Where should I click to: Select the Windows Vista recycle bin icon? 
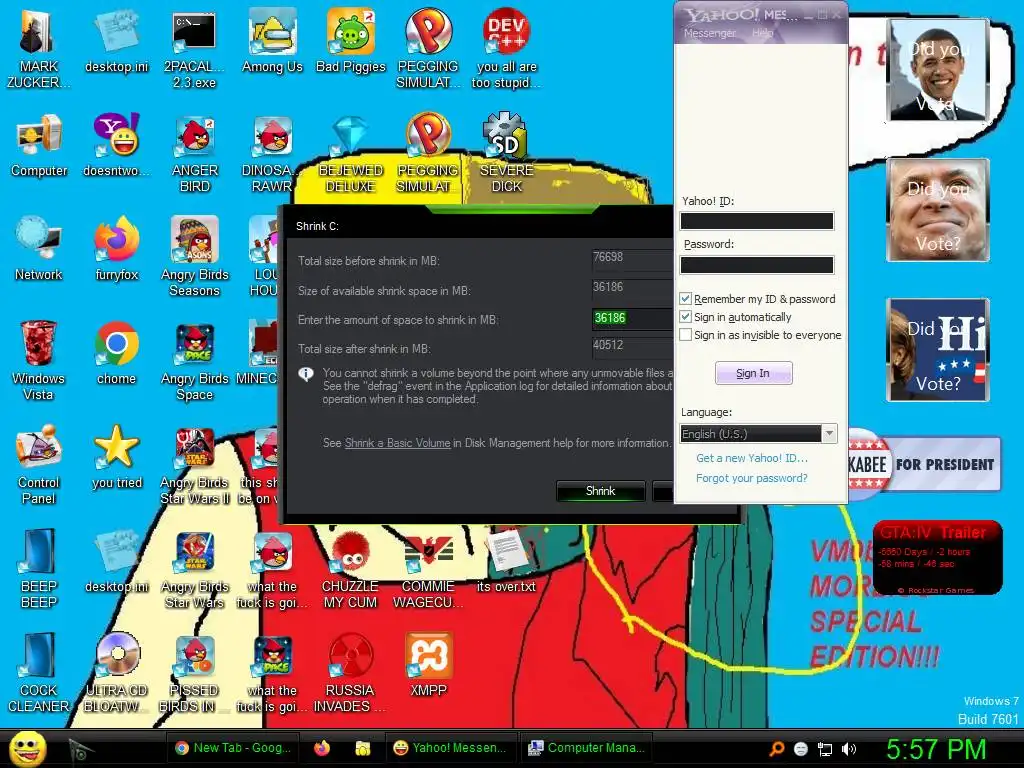pyautogui.click(x=39, y=361)
